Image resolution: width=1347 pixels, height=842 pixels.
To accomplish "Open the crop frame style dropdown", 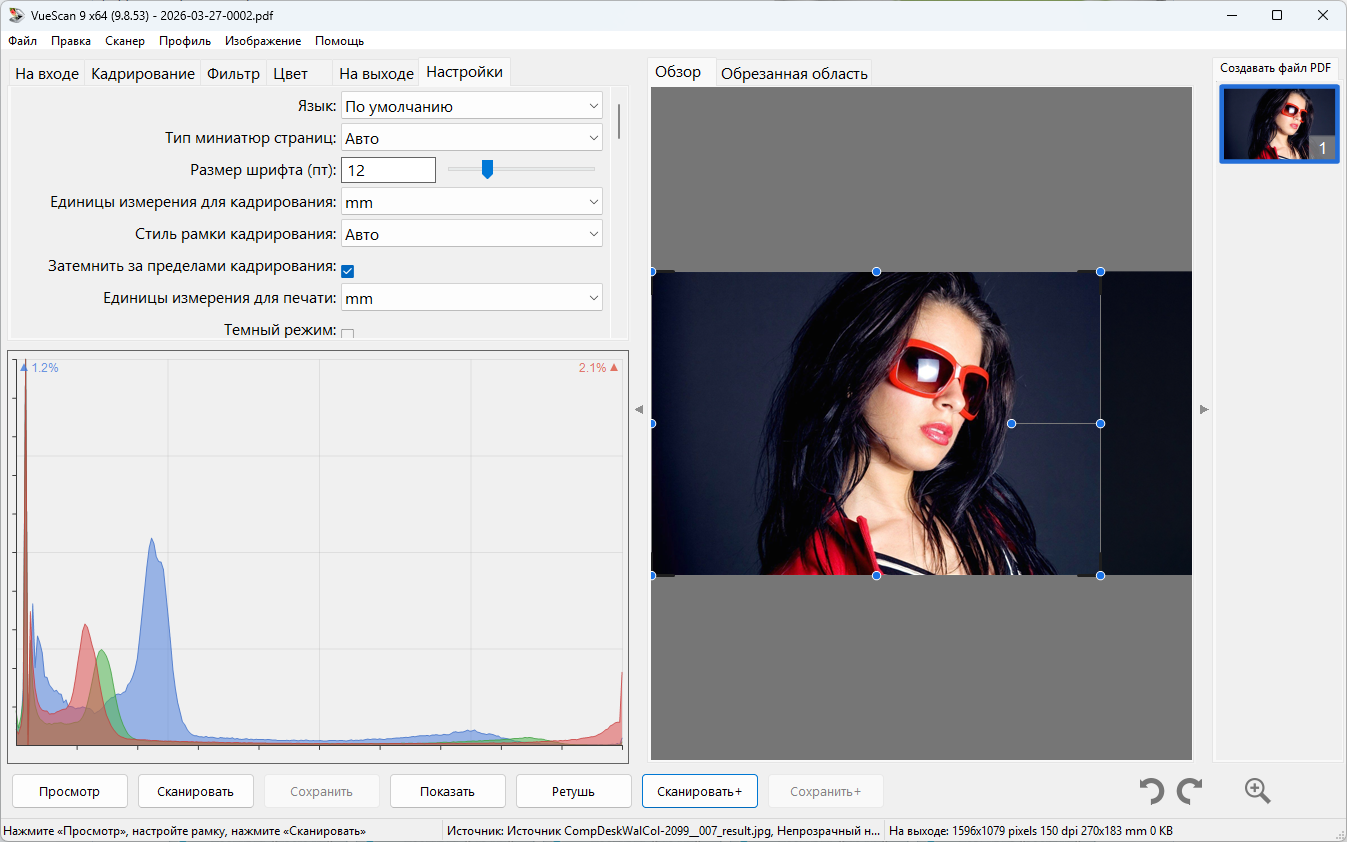I will (471, 234).
